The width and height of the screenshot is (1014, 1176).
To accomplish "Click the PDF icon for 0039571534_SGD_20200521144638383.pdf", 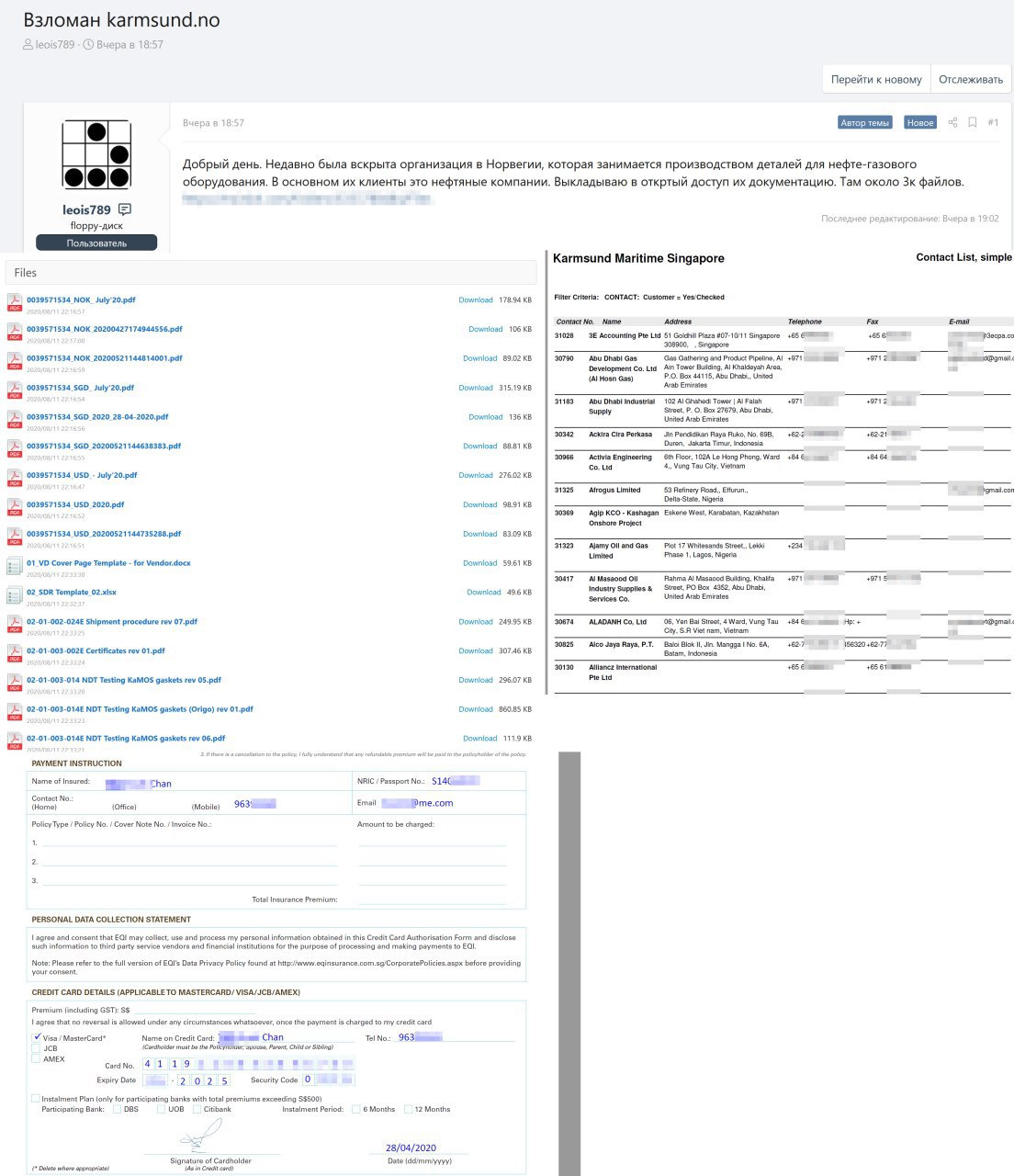I will [x=15, y=449].
